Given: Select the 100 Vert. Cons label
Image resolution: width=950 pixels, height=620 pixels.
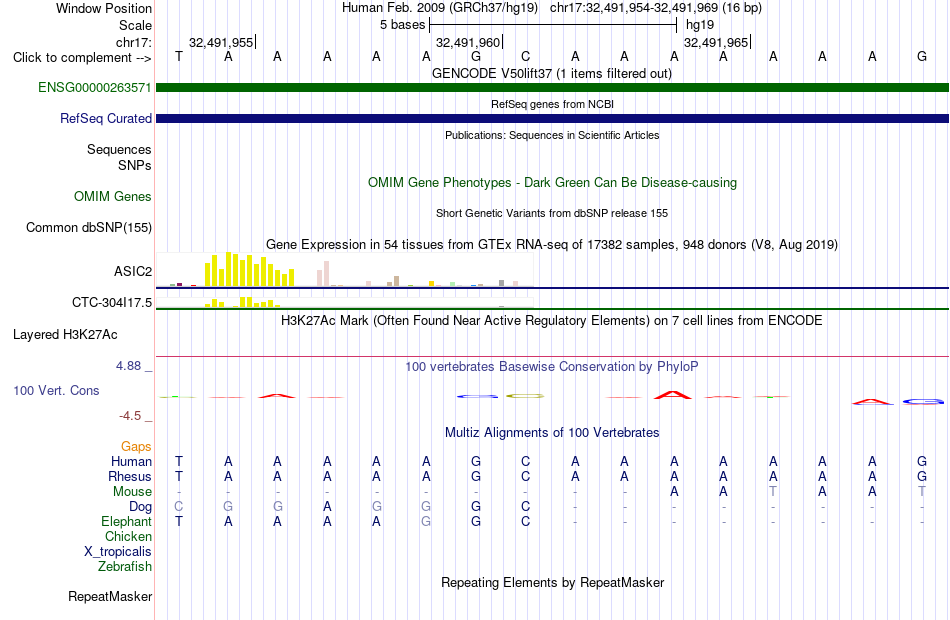Looking at the screenshot, I should point(56,390).
